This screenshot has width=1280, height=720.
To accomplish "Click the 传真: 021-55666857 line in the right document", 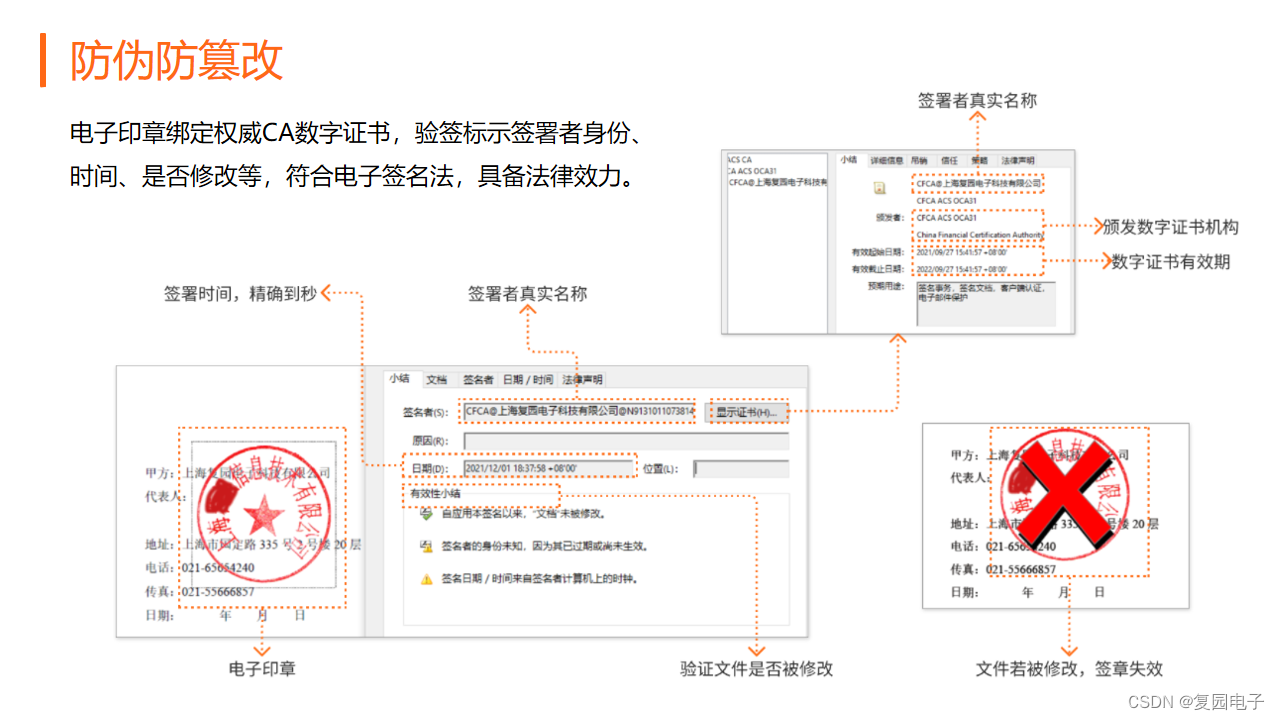I will pos(1003,569).
